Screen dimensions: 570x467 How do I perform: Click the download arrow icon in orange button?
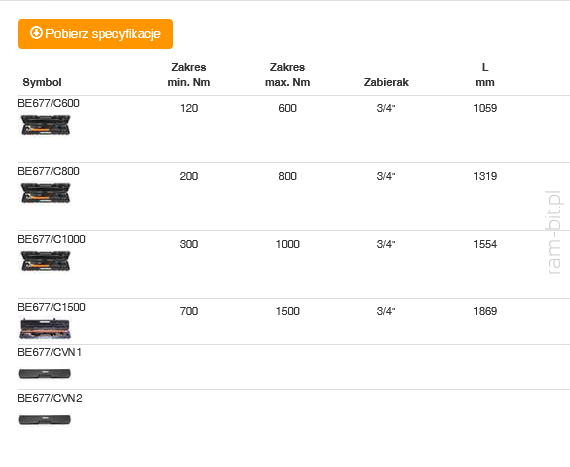click(x=36, y=33)
